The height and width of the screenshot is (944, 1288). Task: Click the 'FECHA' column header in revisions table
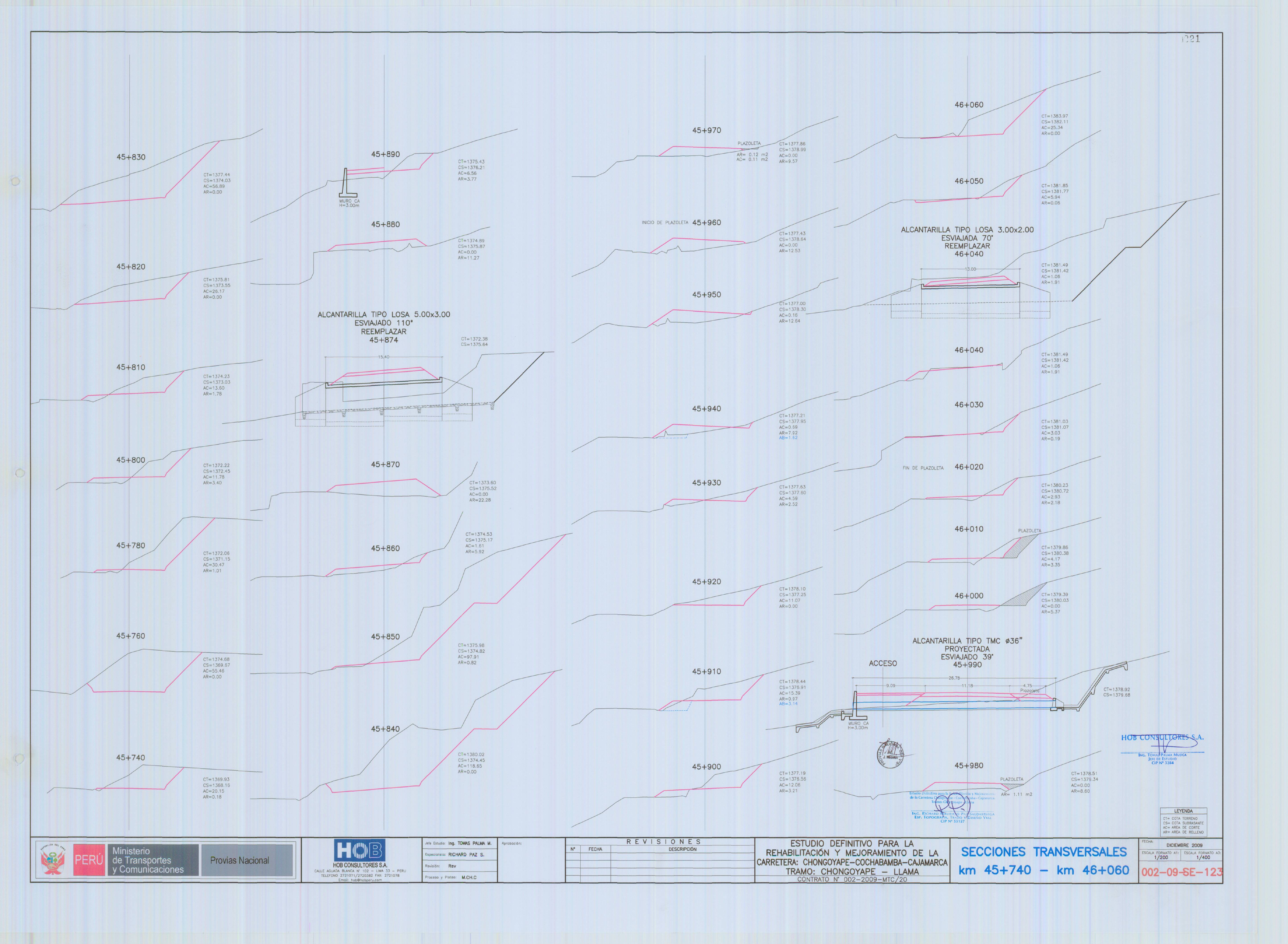[x=595, y=849]
